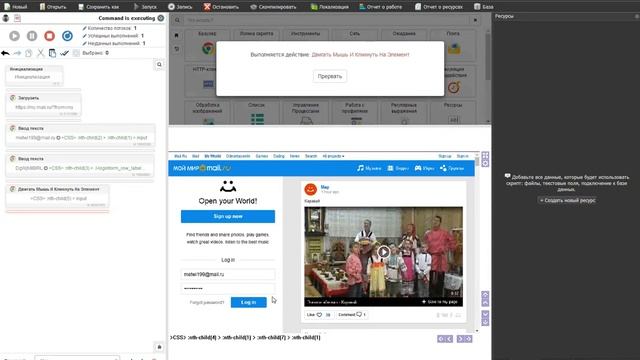Click Остановить with the red X
640x360 pixels.
coord(221,7)
